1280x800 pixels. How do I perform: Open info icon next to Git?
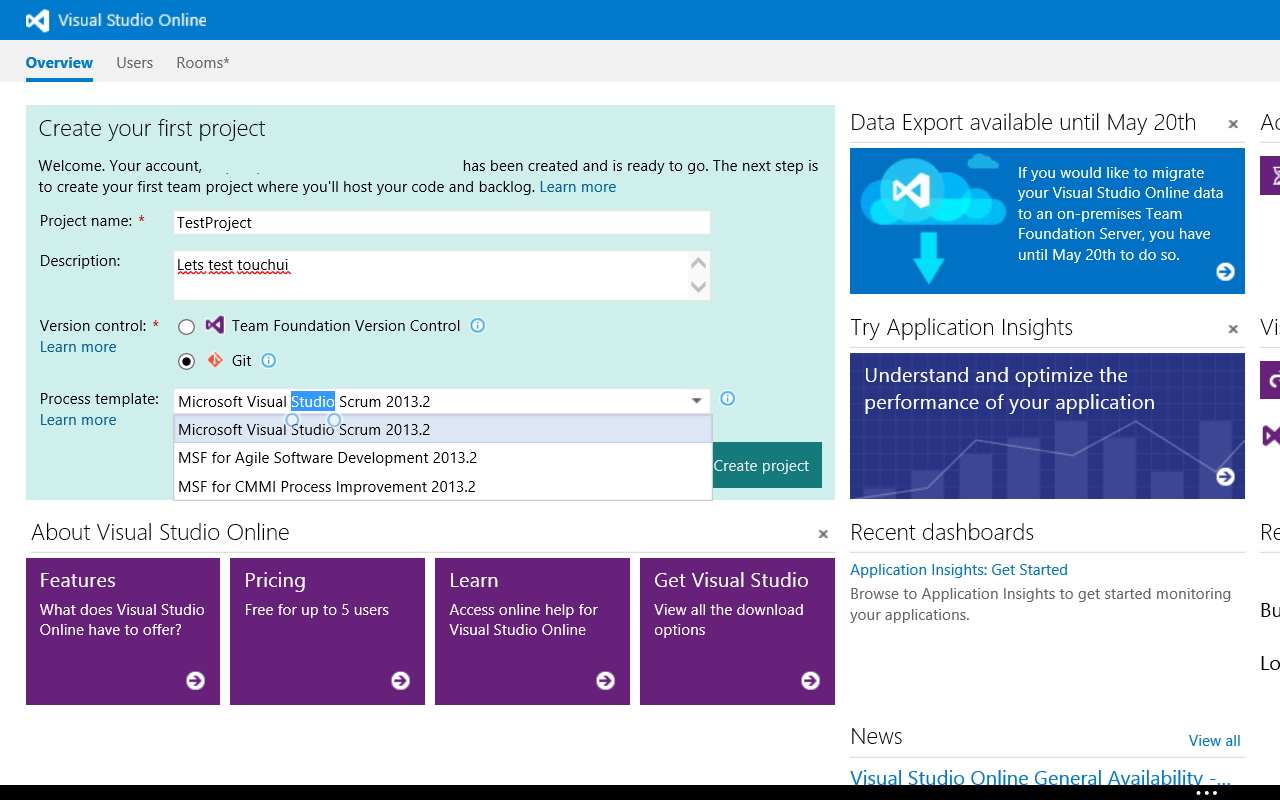[269, 360]
